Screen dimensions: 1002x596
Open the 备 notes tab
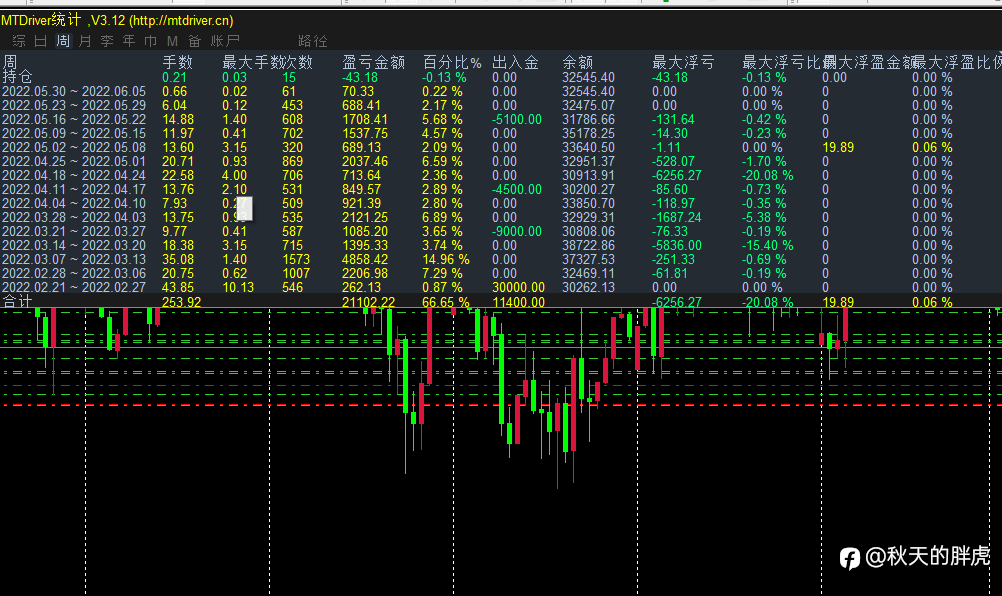pos(194,41)
